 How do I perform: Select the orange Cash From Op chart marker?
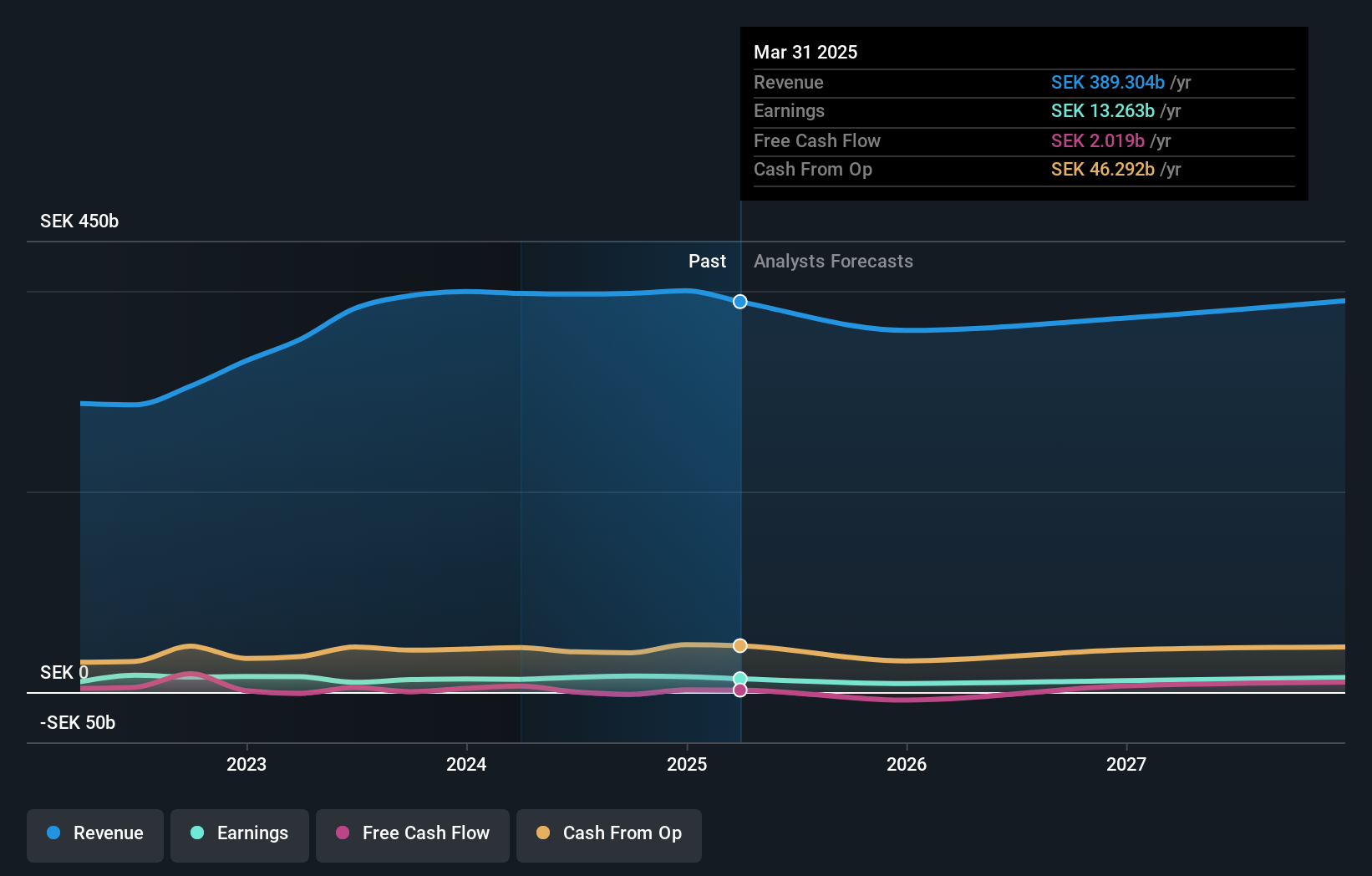739,644
